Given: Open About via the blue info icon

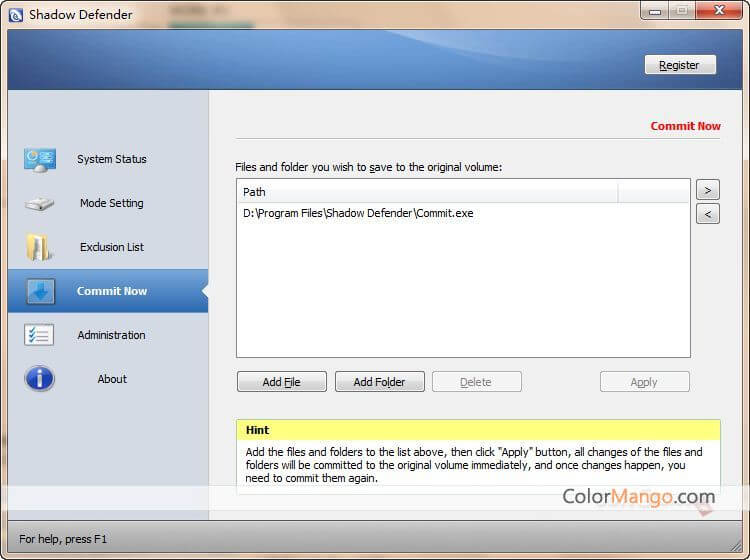Looking at the screenshot, I should pos(40,379).
